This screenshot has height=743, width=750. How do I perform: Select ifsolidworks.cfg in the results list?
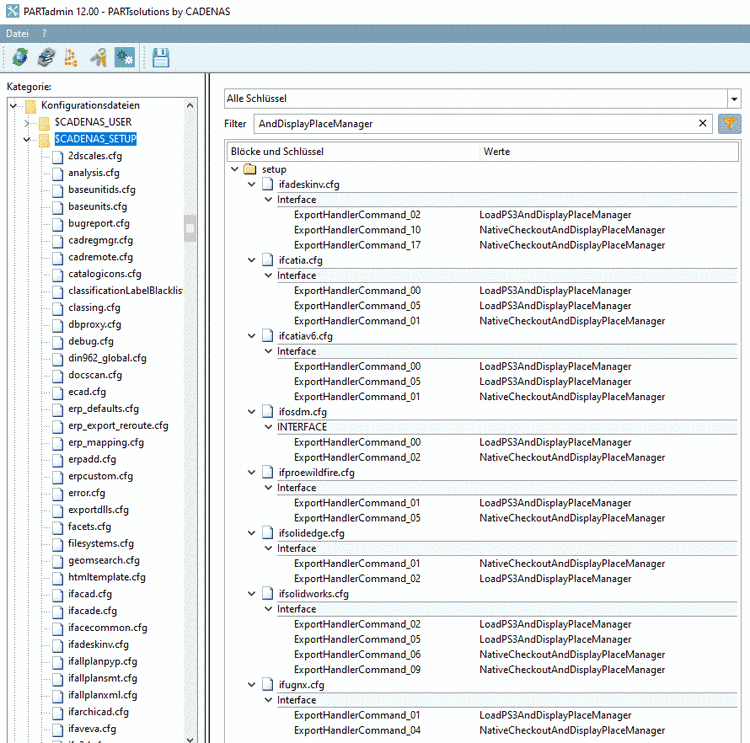tap(313, 594)
